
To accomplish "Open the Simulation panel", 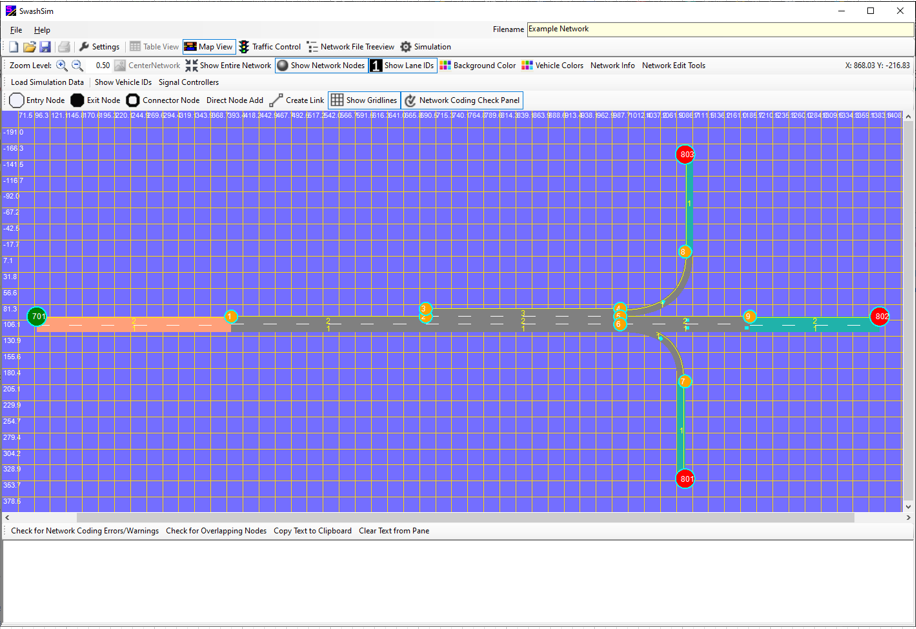I will 426,47.
